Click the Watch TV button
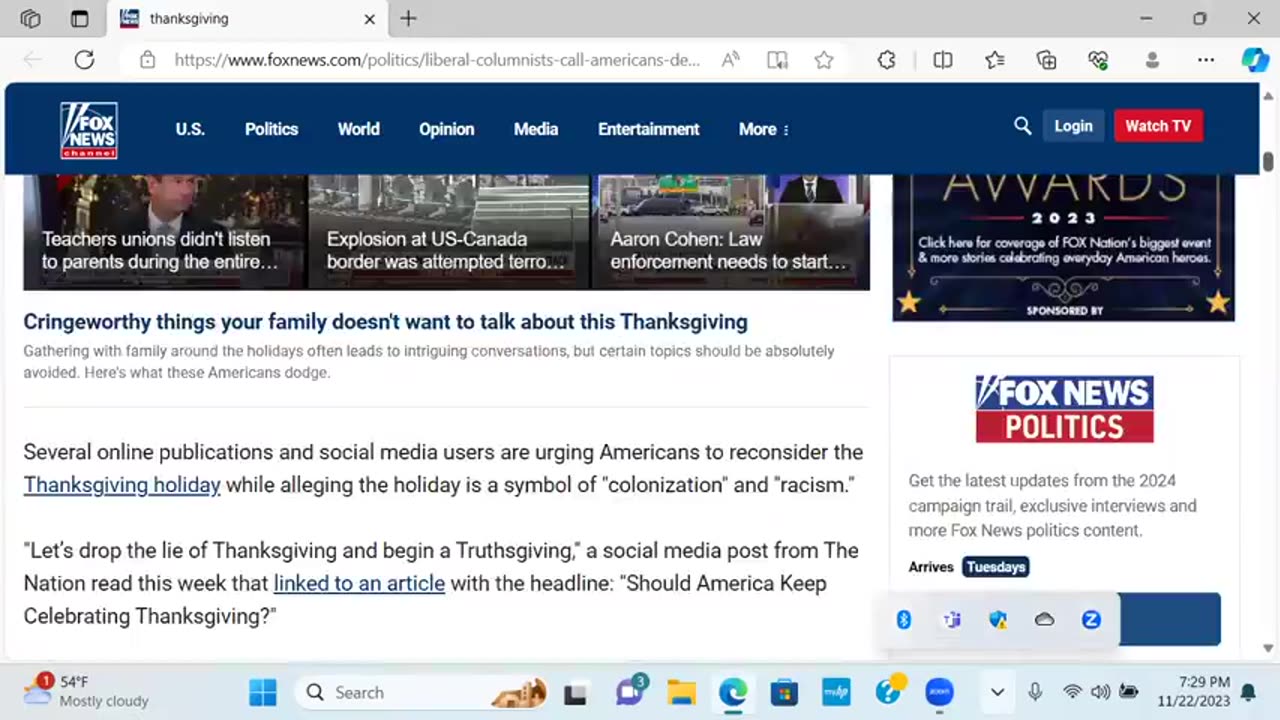The image size is (1280, 720). (1158, 126)
